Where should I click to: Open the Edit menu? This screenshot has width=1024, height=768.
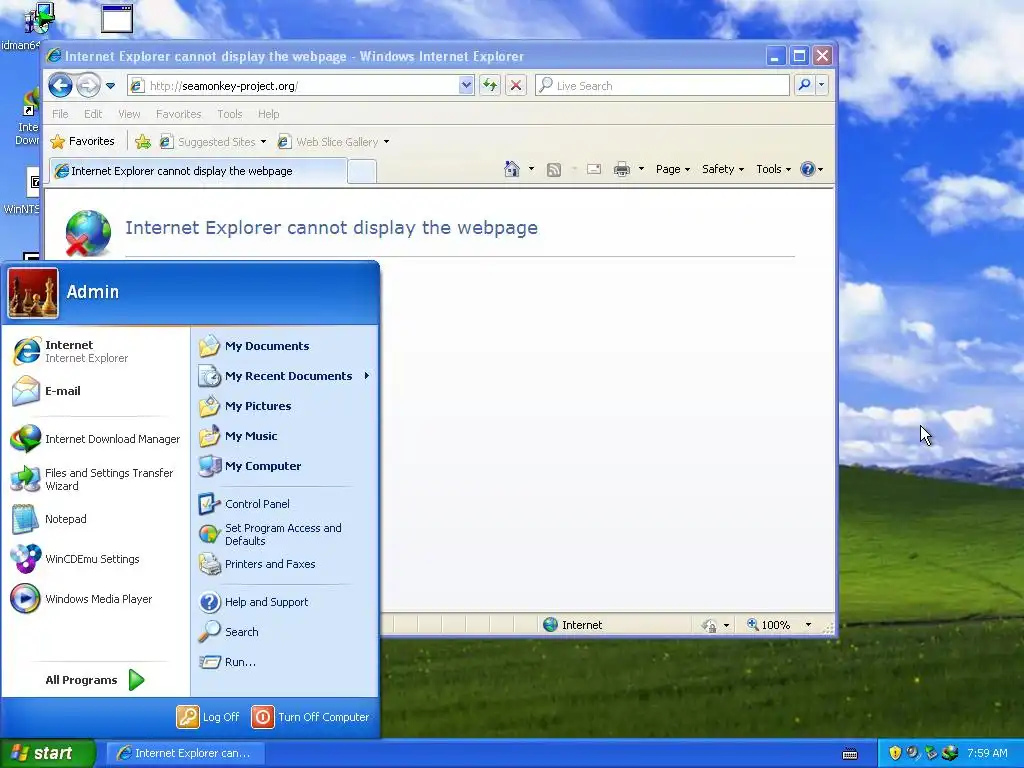pyautogui.click(x=93, y=114)
